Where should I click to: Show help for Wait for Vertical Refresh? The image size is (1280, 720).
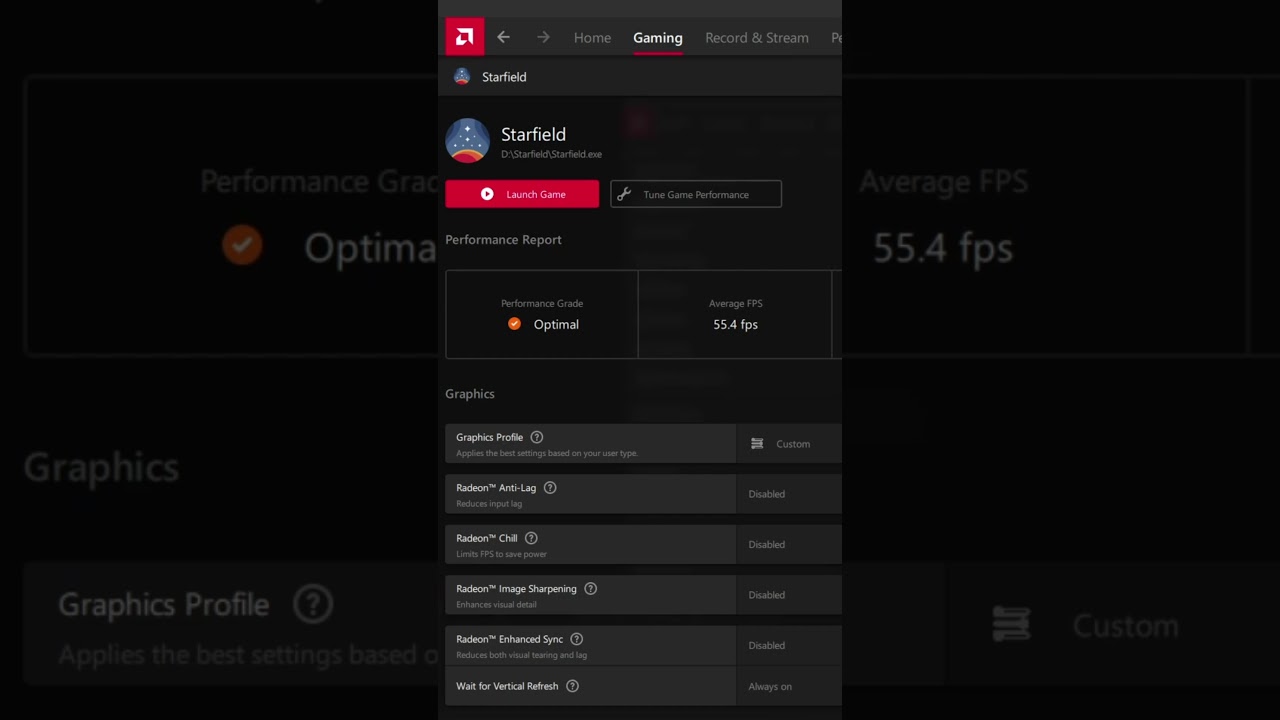(x=572, y=686)
